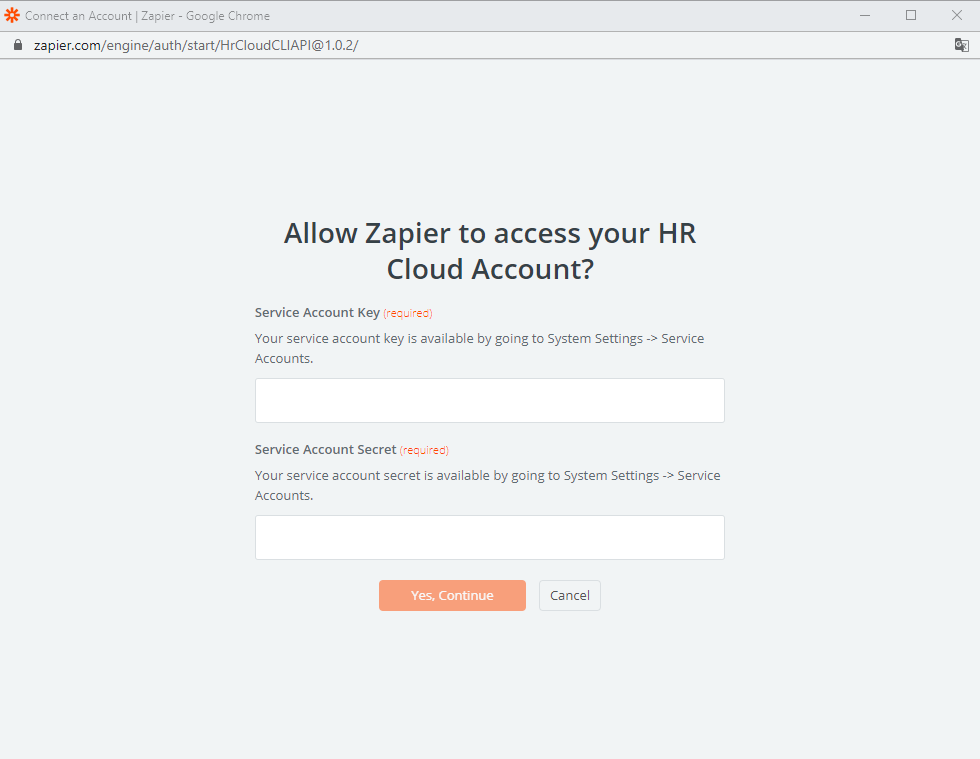This screenshot has height=759, width=980.
Task: Click the zapier.com URL in address bar
Action: pos(196,45)
